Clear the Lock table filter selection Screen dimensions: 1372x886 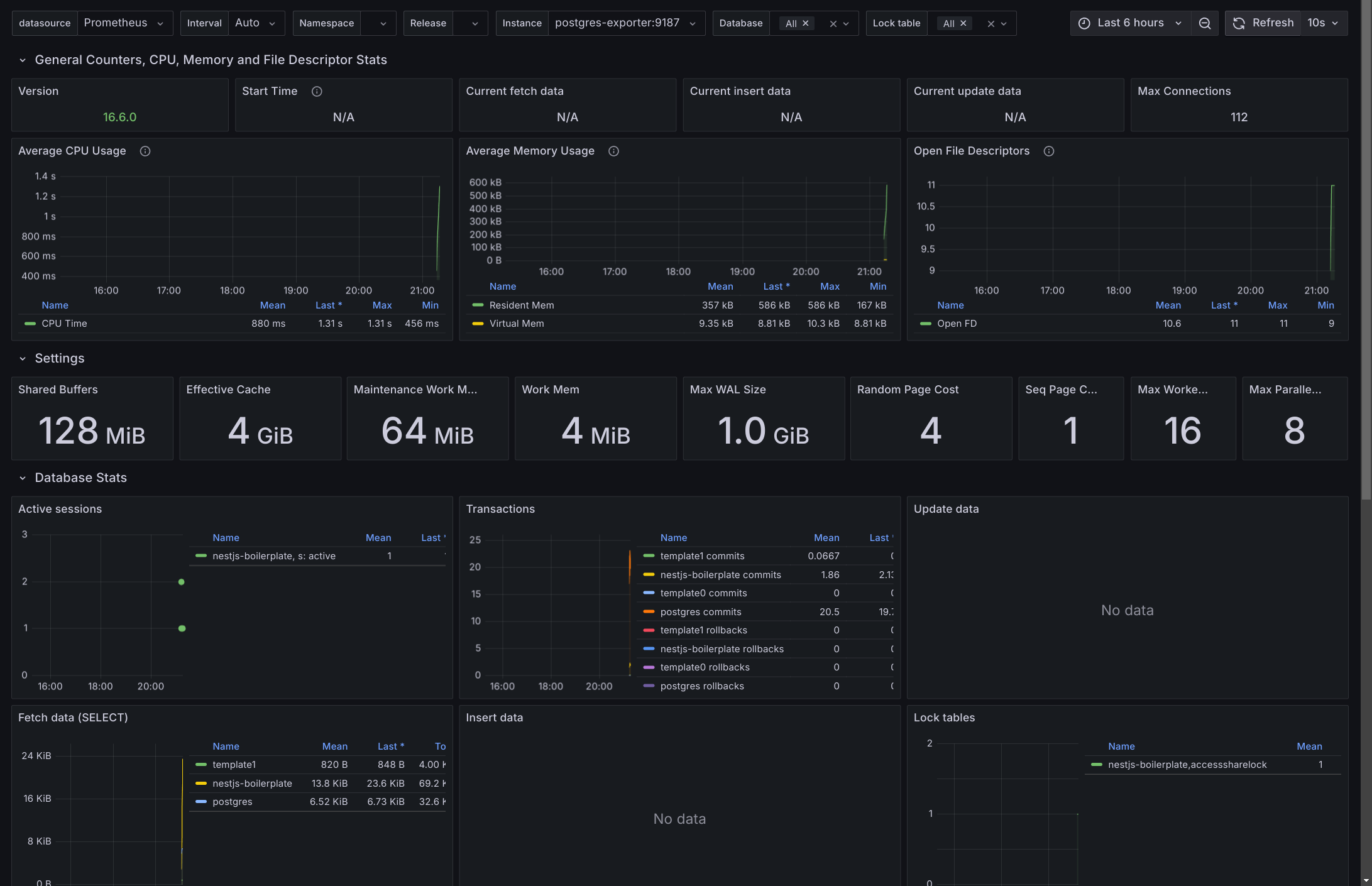click(x=991, y=24)
